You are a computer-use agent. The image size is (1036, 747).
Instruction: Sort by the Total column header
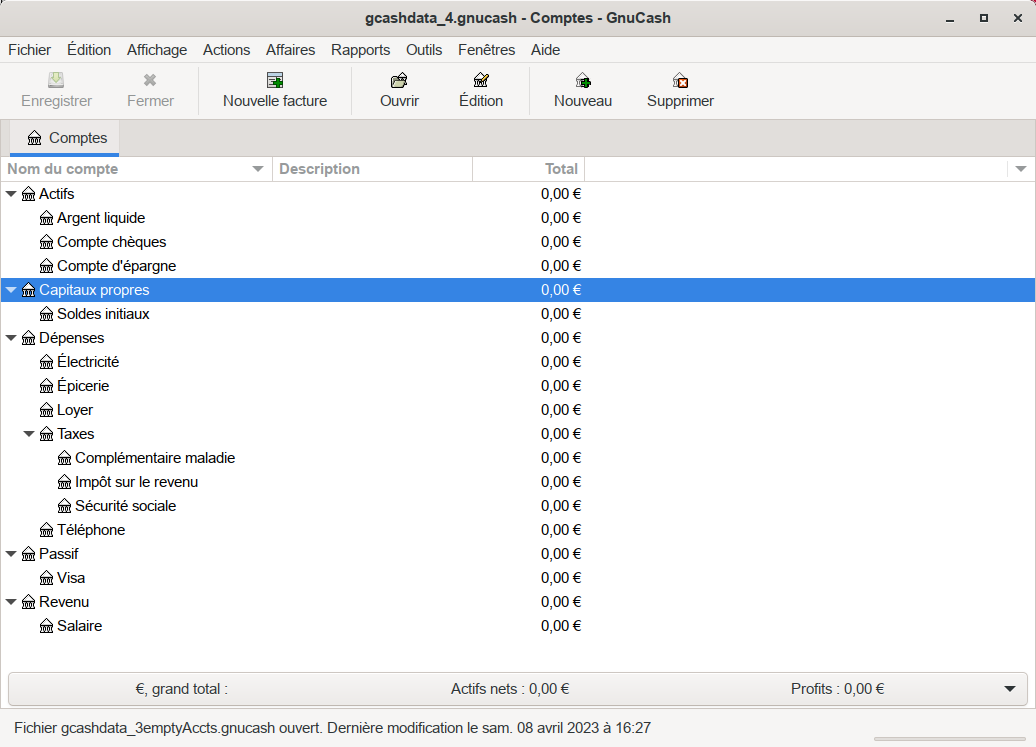(x=528, y=169)
